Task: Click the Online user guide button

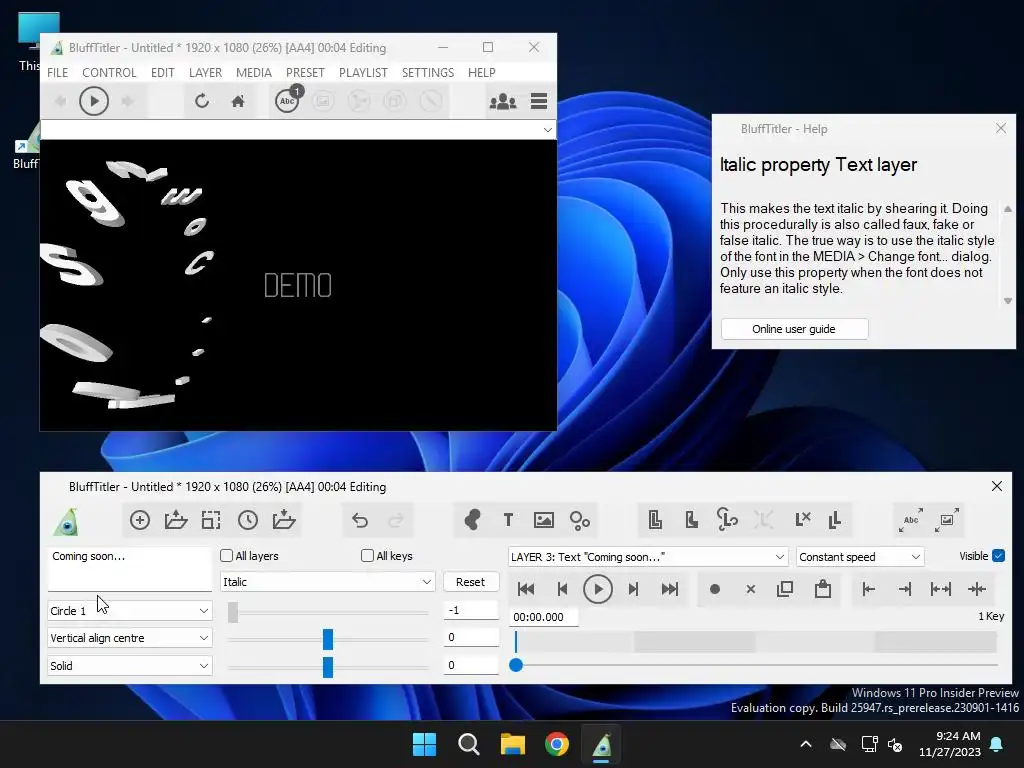Action: point(794,329)
